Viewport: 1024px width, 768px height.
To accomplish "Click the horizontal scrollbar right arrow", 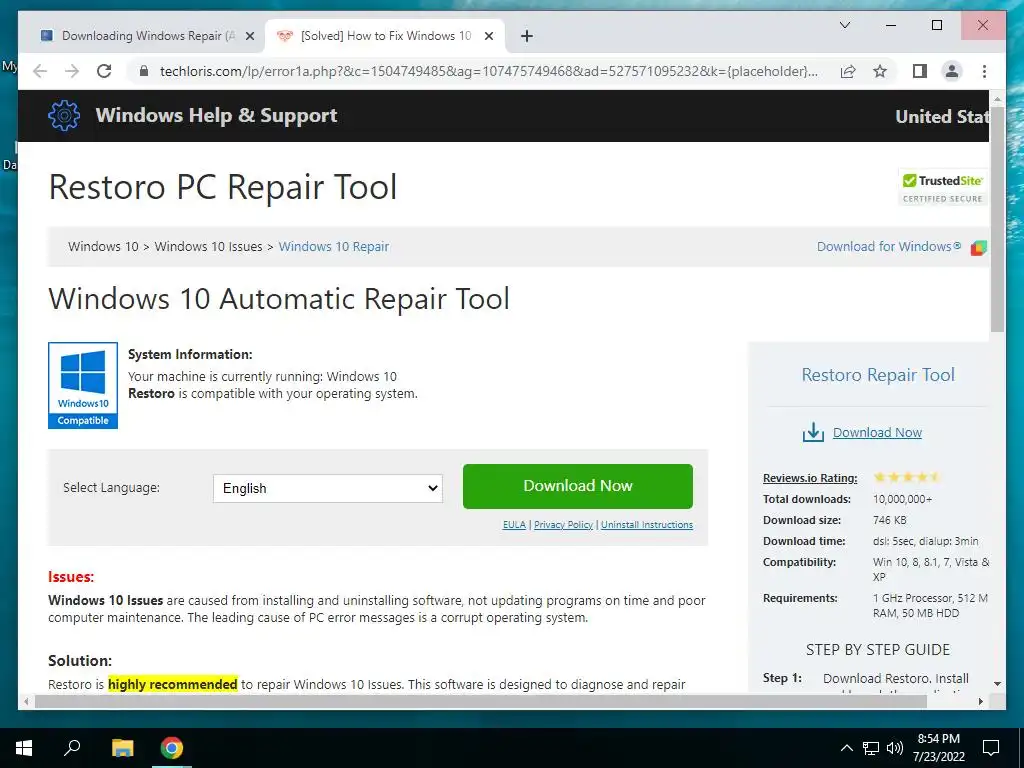I will tap(980, 701).
